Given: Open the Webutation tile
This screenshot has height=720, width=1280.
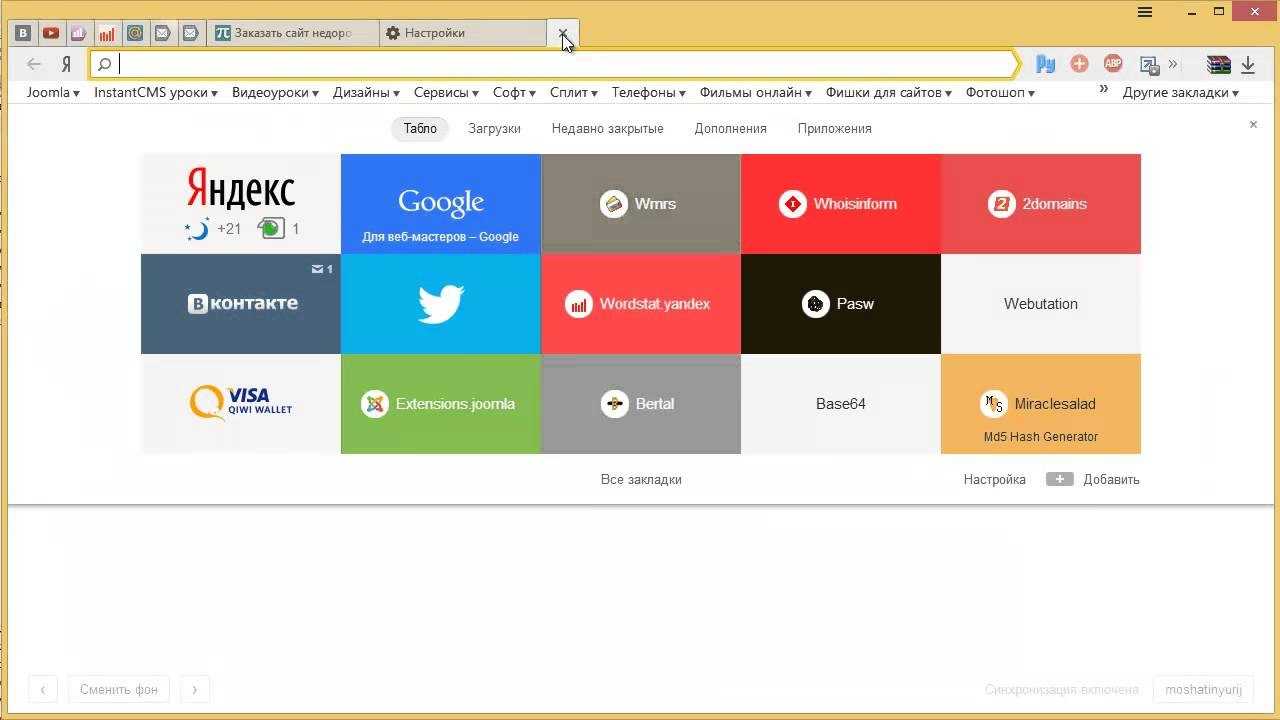Looking at the screenshot, I should click(x=1041, y=304).
